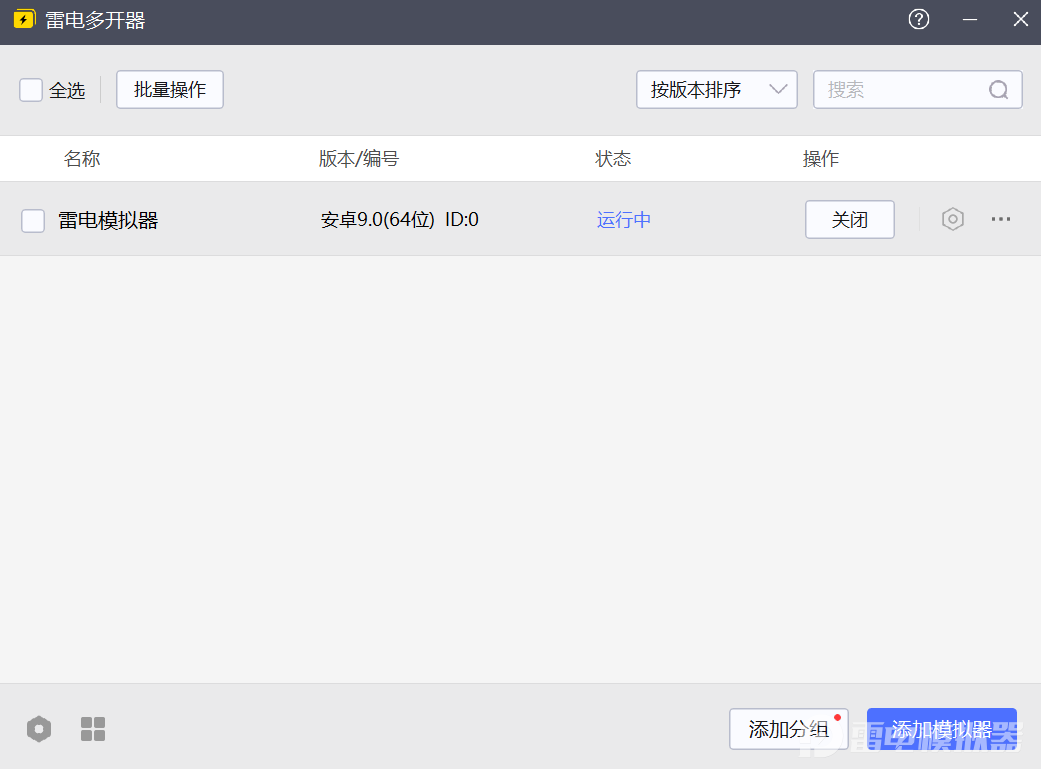The image size is (1041, 769).
Task: Click the magnifier icon in the search box
Action: pyautogui.click(x=998, y=89)
